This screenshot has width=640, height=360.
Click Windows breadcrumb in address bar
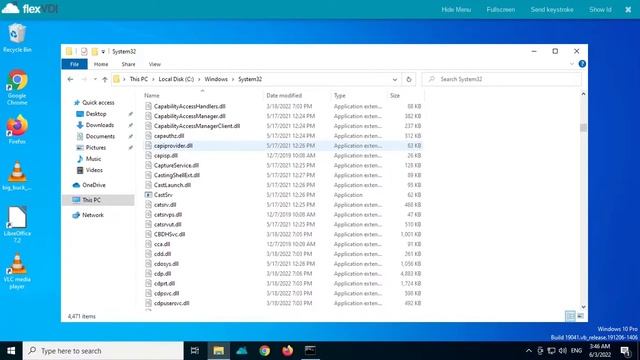tap(216, 79)
